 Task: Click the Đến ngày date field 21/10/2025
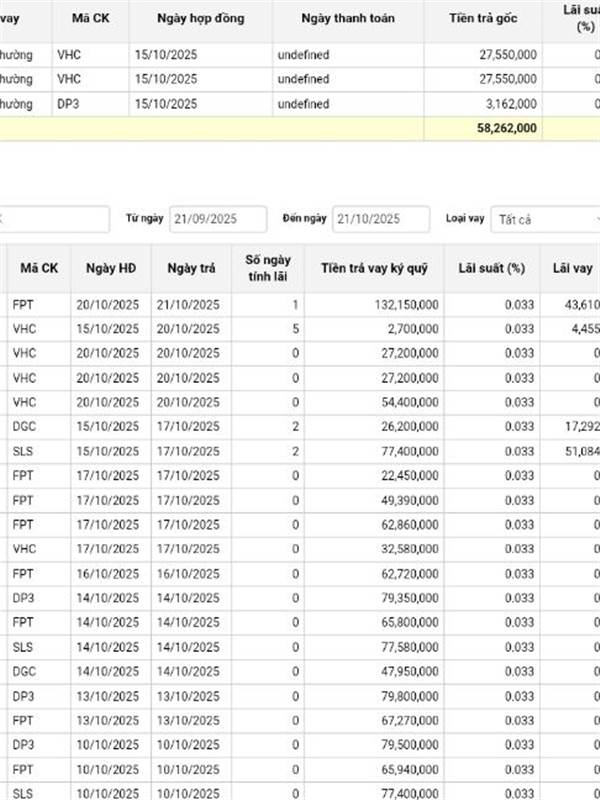[381, 219]
